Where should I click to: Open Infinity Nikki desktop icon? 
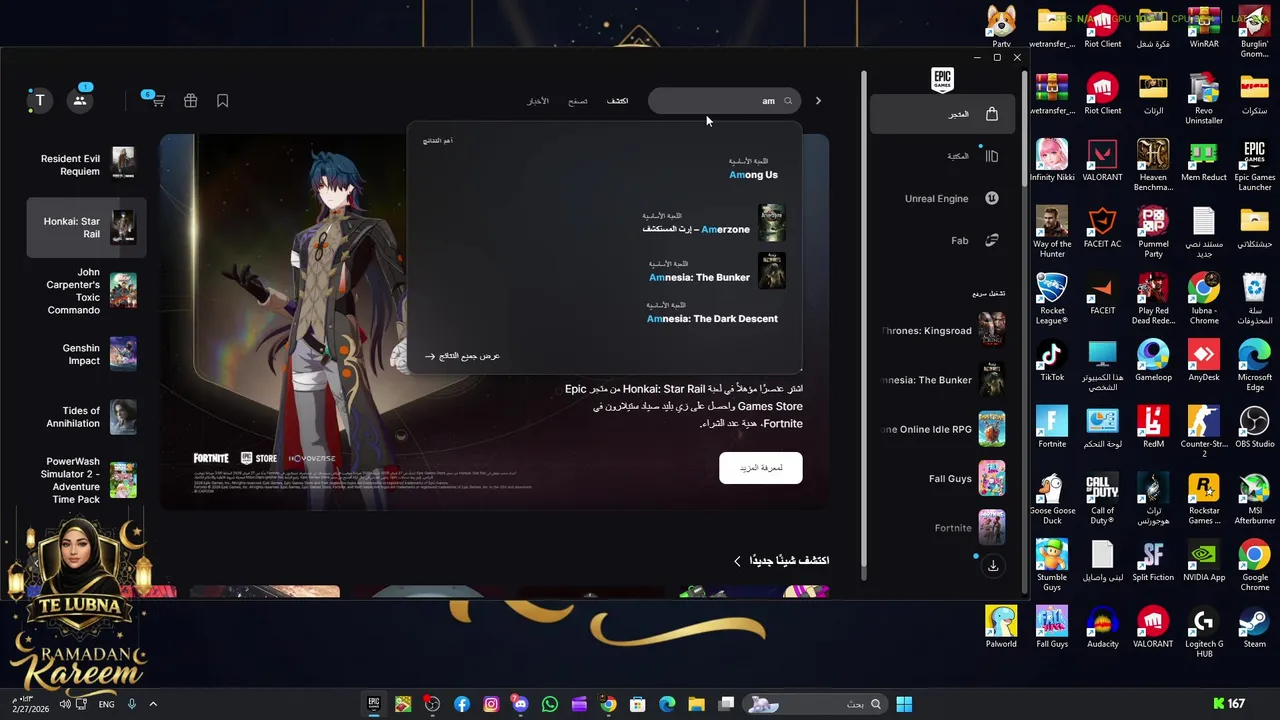[x=1052, y=160]
